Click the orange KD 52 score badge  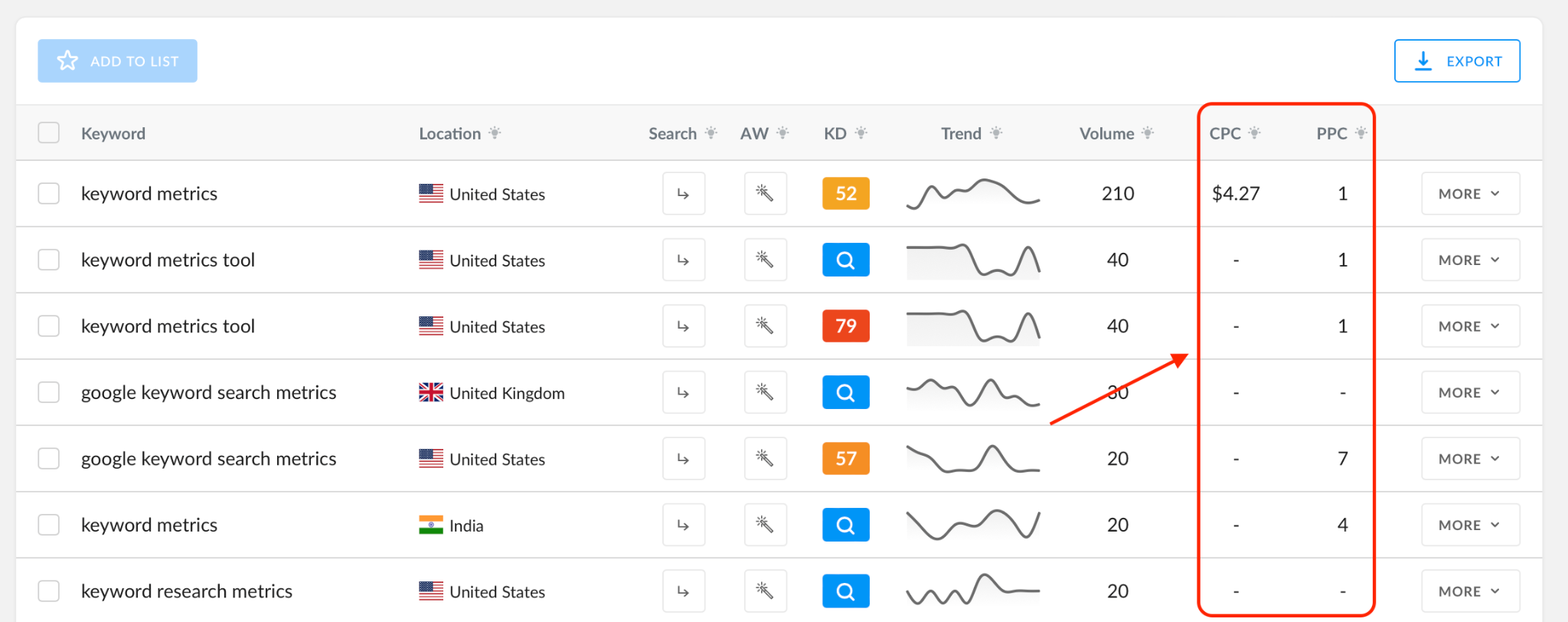(x=846, y=193)
